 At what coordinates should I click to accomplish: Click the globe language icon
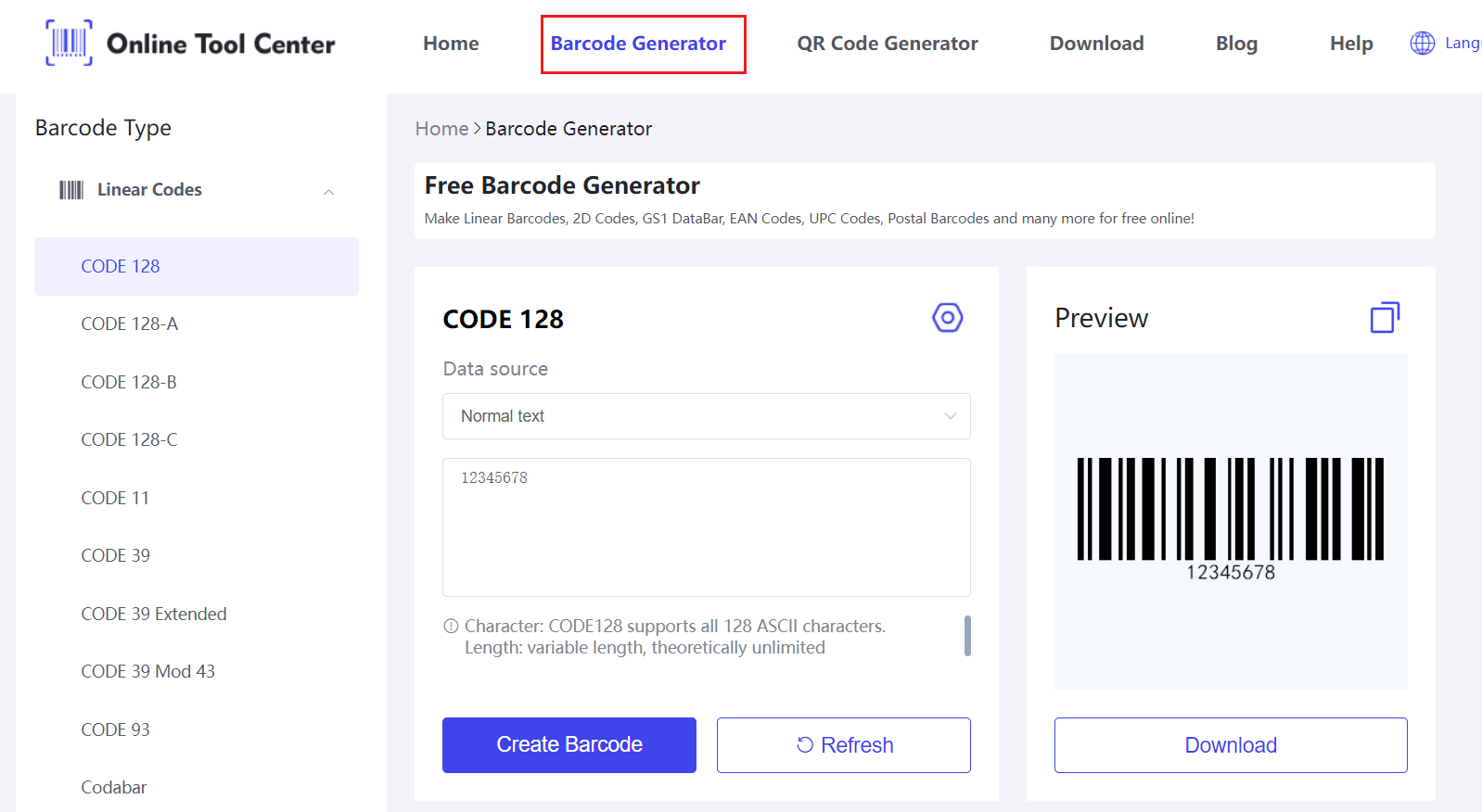[x=1422, y=43]
